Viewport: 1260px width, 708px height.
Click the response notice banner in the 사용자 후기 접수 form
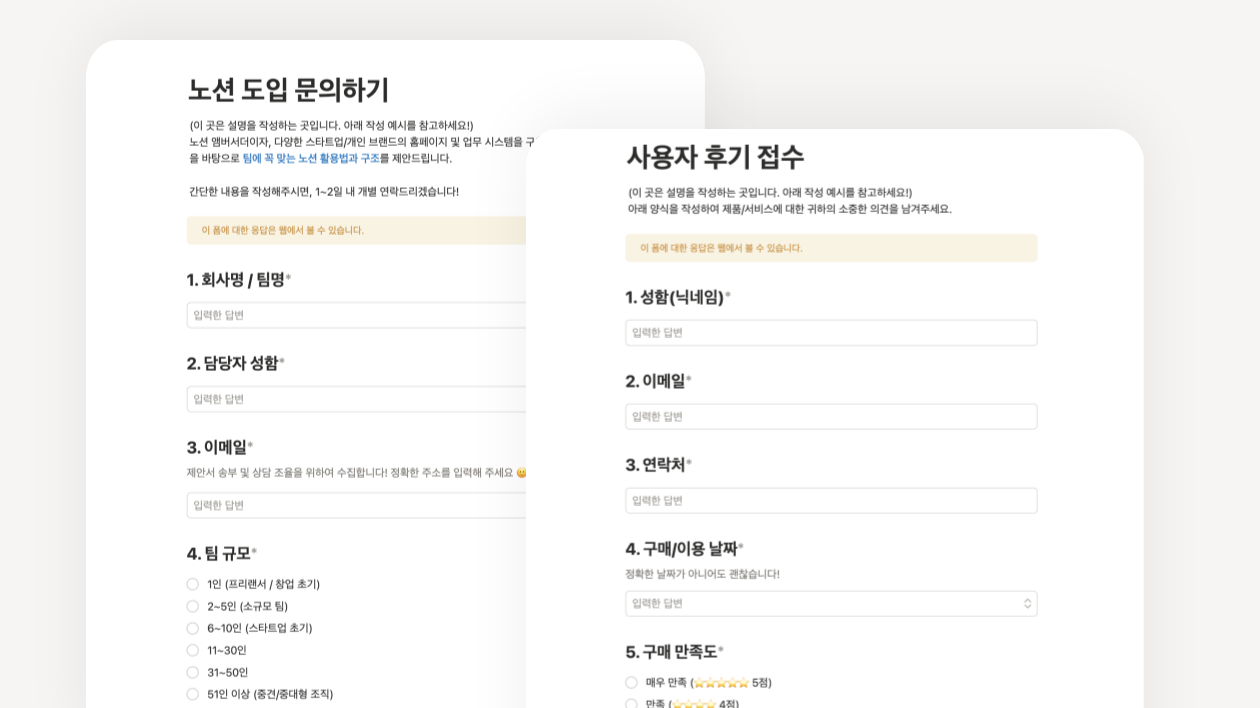tap(830, 248)
